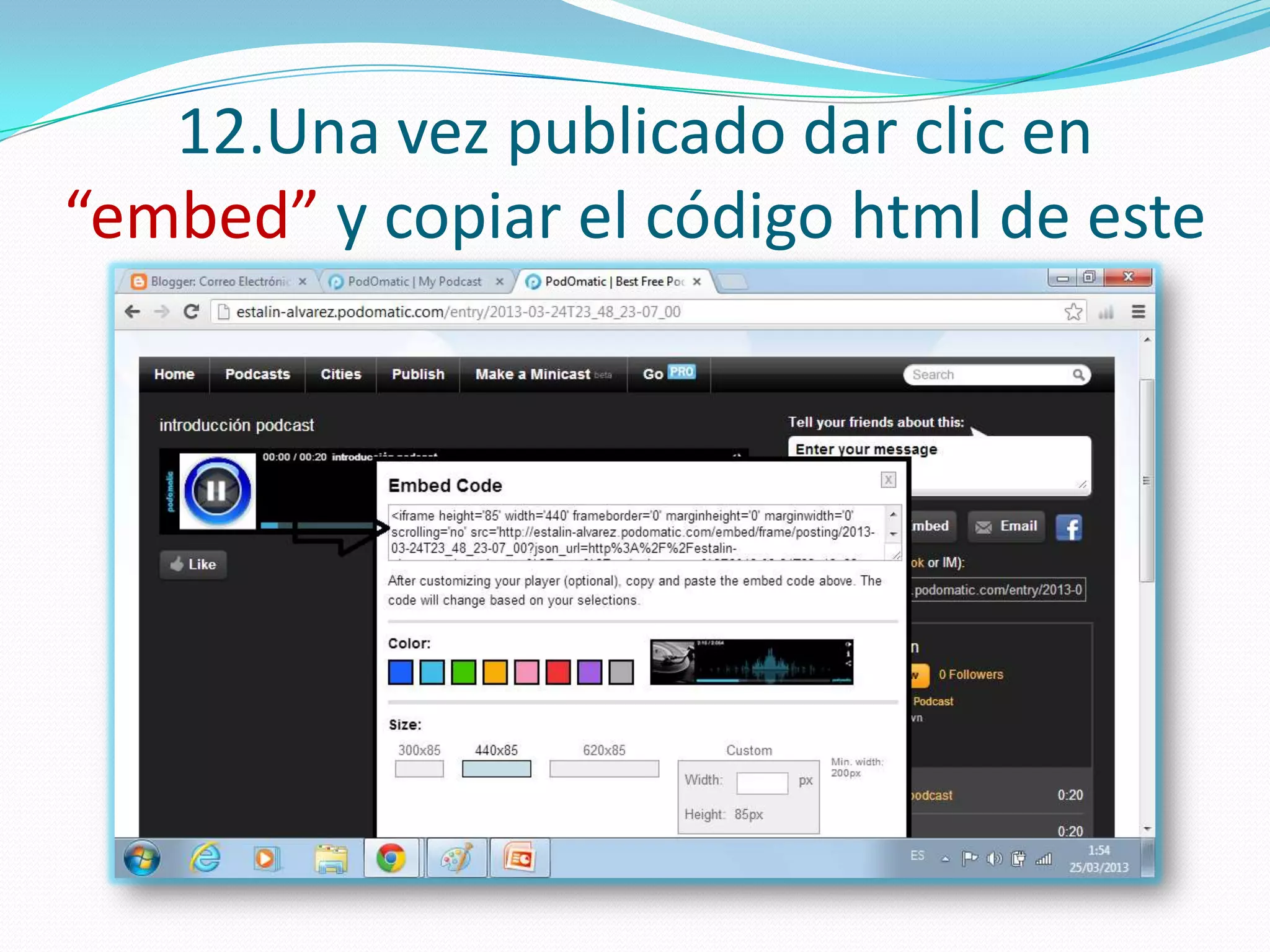Click the language ES indicator

point(917,856)
